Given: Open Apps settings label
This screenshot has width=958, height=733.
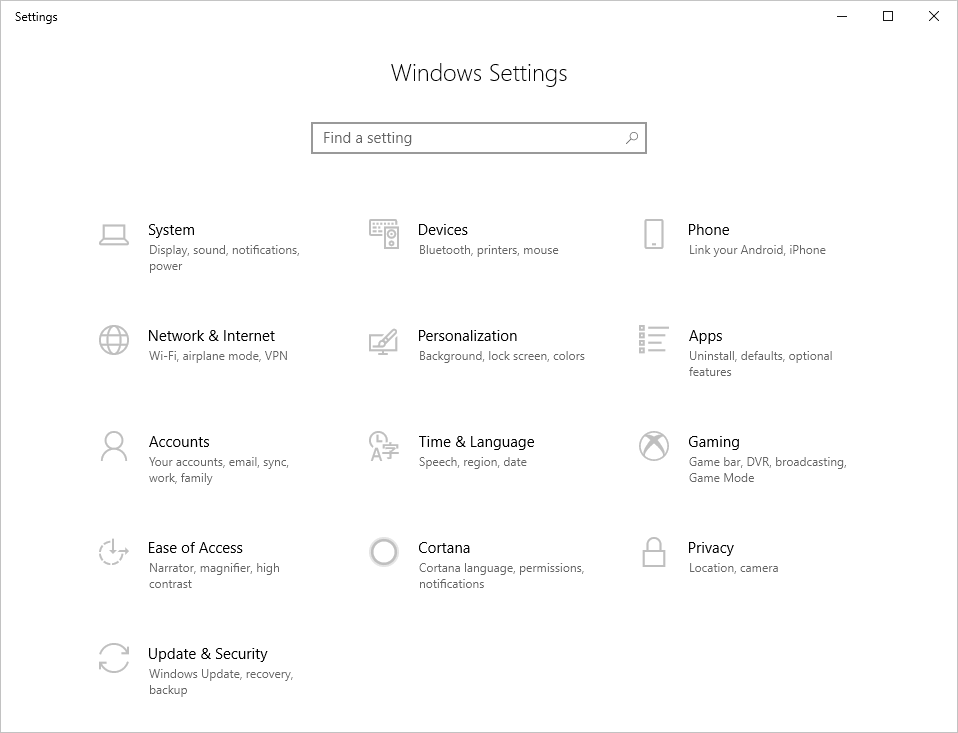Looking at the screenshot, I should [706, 336].
